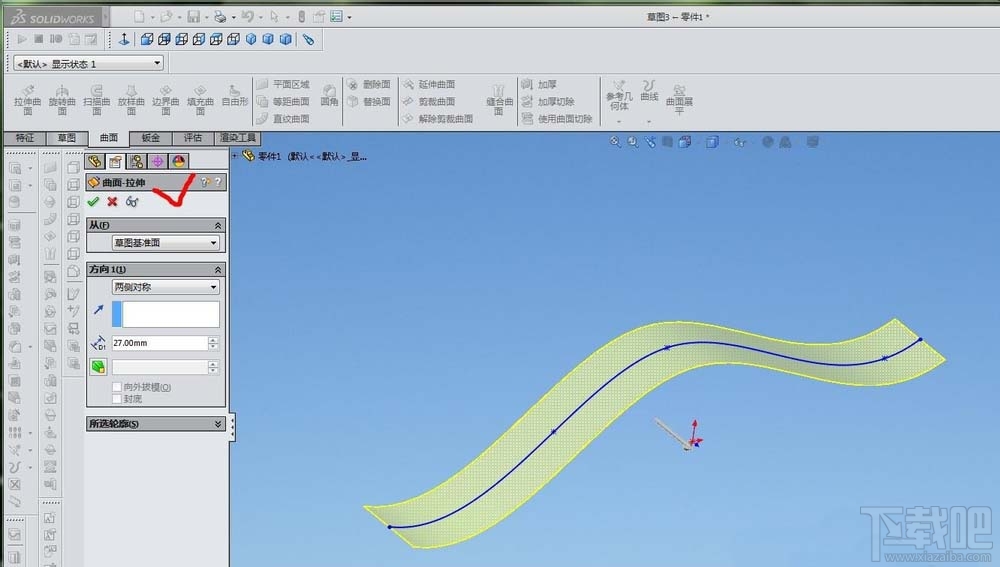The image size is (1000, 567).
Task: Click the Open file icon
Action: click(x=166, y=17)
